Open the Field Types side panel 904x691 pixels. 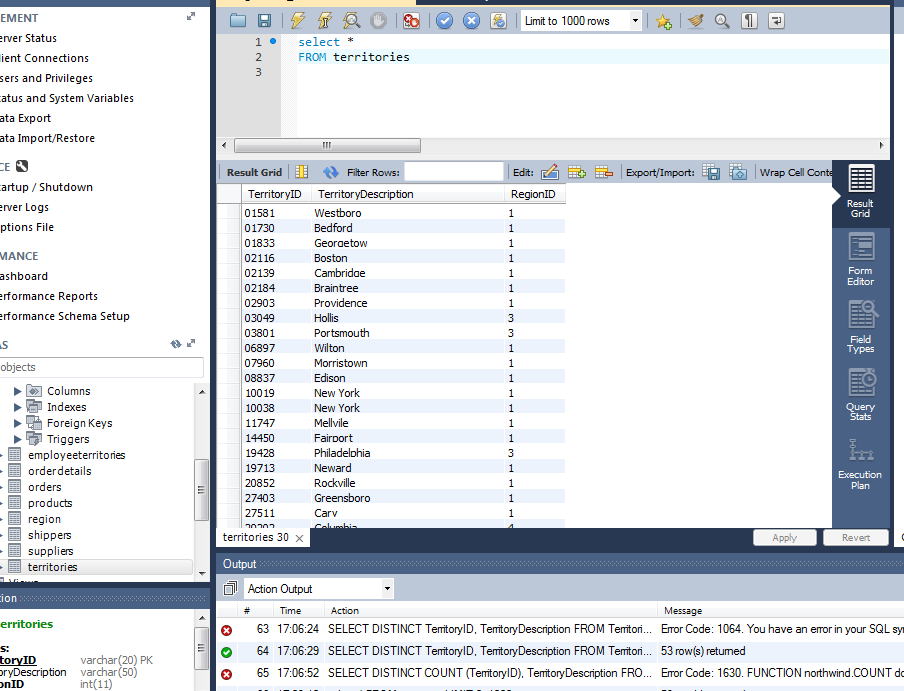coord(860,327)
